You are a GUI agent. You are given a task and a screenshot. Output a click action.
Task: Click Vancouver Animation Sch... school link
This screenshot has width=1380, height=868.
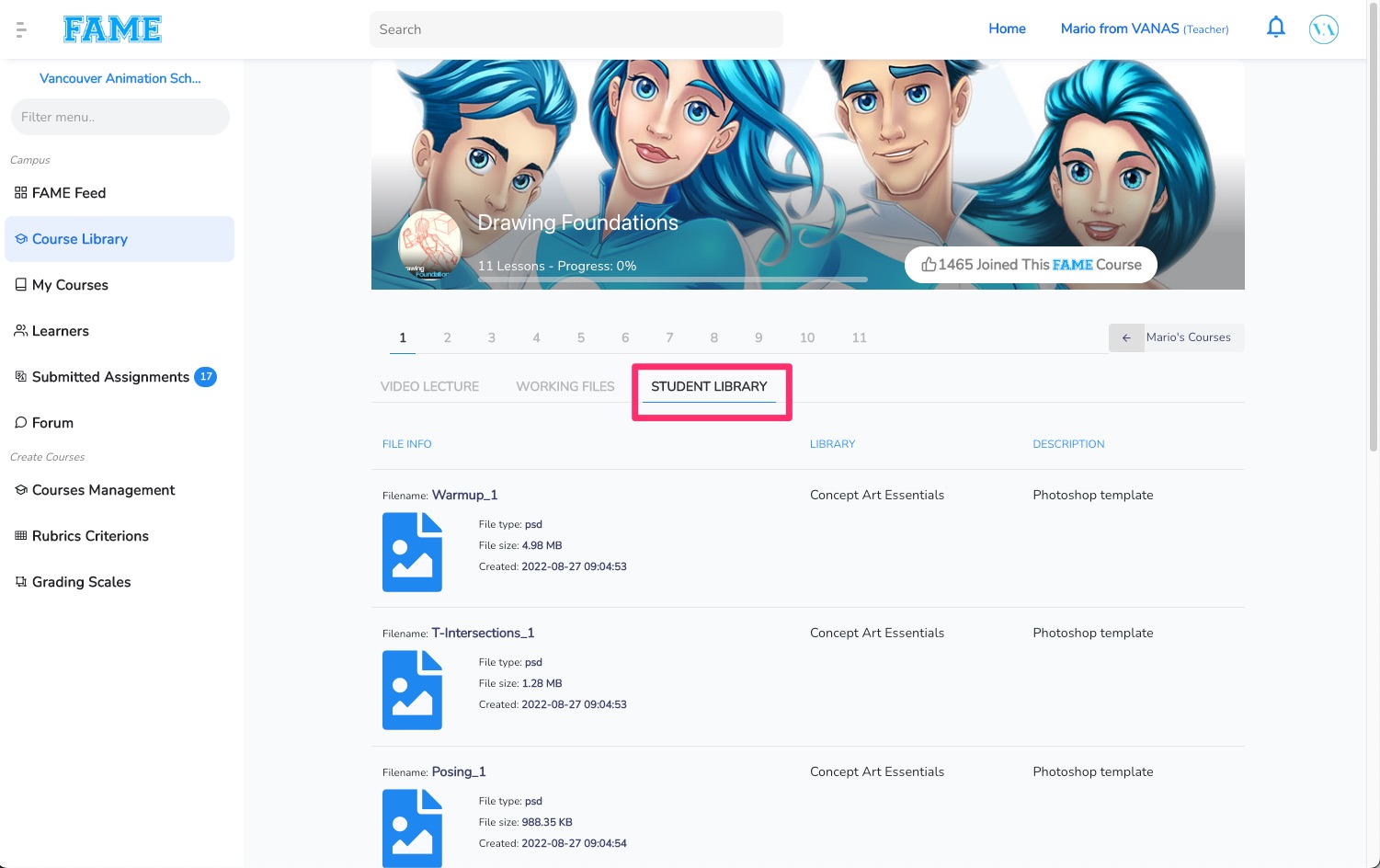pyautogui.click(x=120, y=78)
